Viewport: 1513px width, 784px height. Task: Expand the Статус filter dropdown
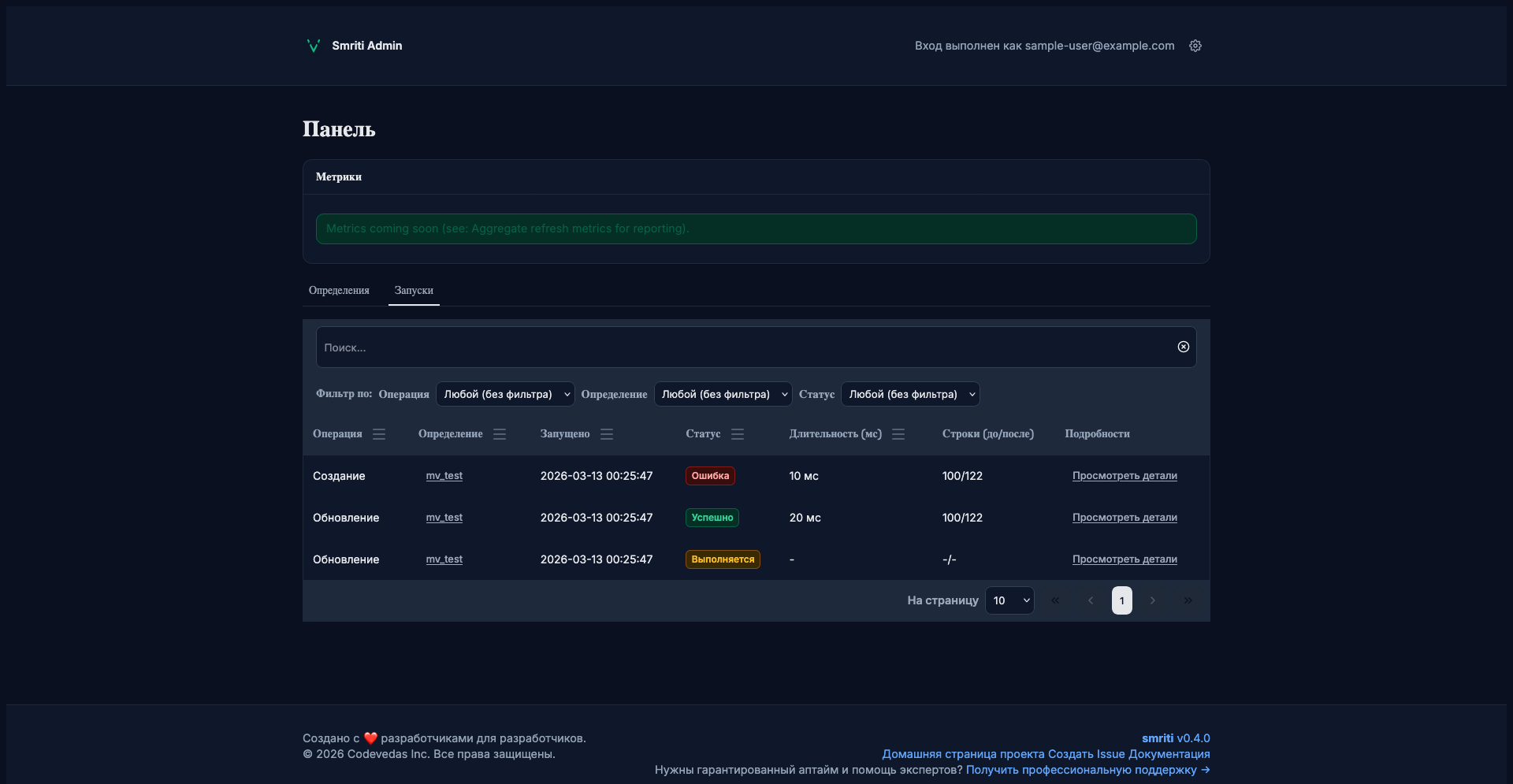pos(910,394)
